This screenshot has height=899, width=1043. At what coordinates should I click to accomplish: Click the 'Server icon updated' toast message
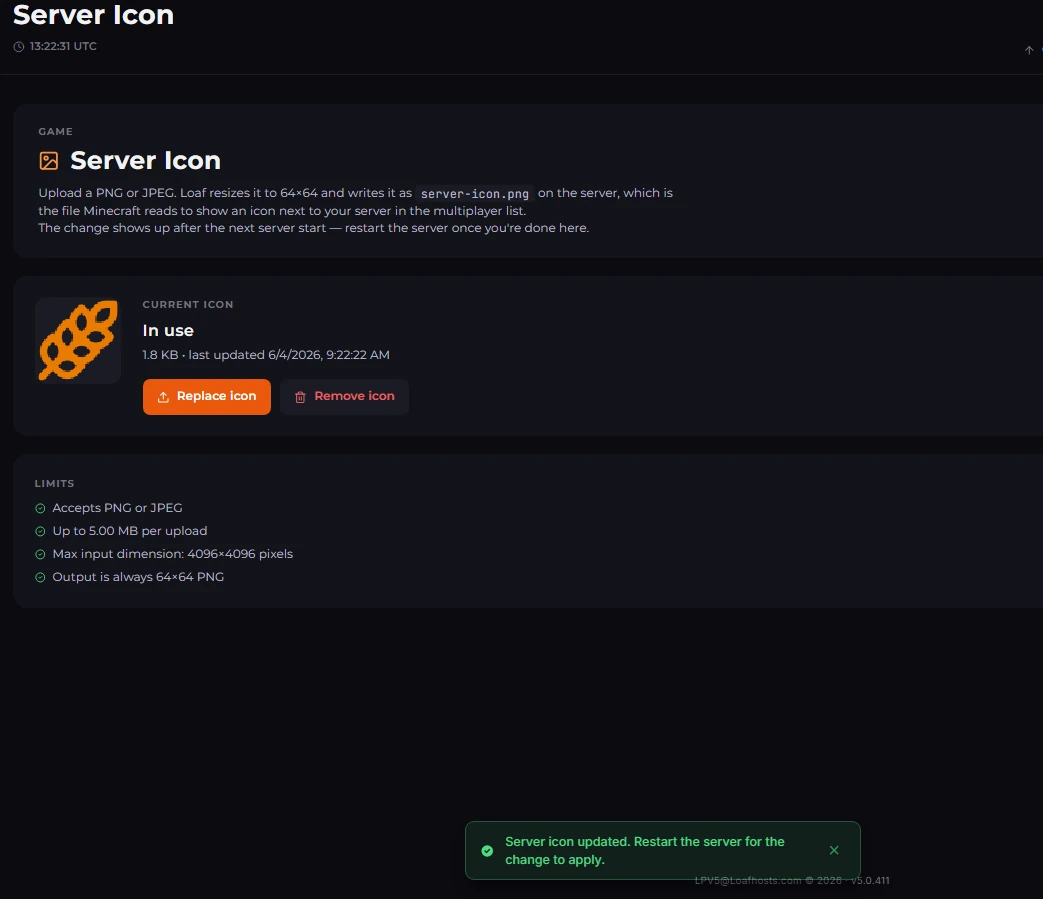pos(645,850)
